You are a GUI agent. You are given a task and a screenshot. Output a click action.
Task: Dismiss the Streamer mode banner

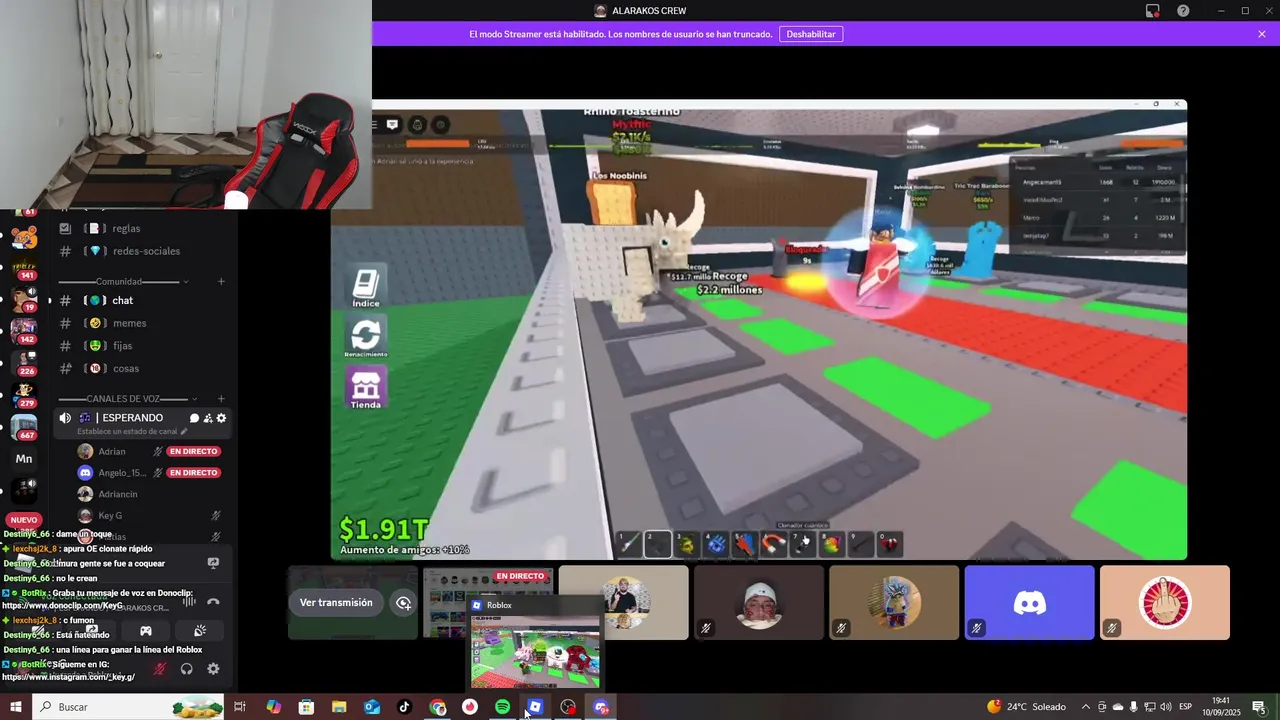[1262, 34]
